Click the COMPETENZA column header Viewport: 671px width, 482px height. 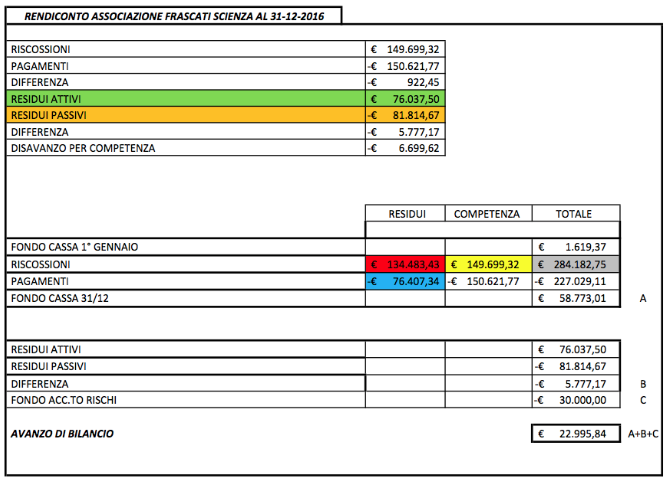486,214
